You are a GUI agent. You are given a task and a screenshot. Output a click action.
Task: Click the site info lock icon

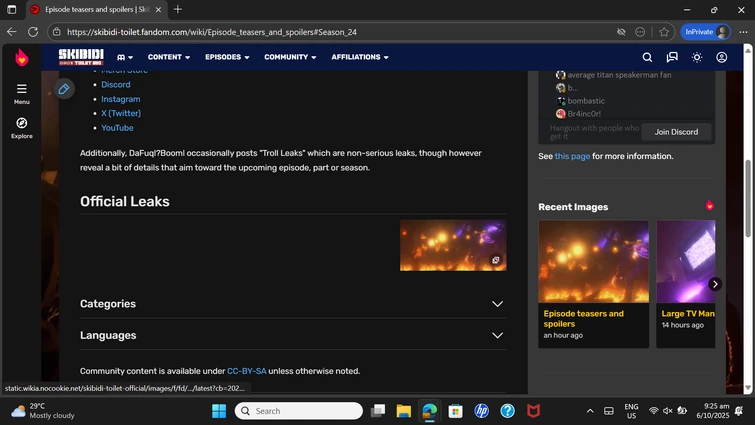pos(57,32)
